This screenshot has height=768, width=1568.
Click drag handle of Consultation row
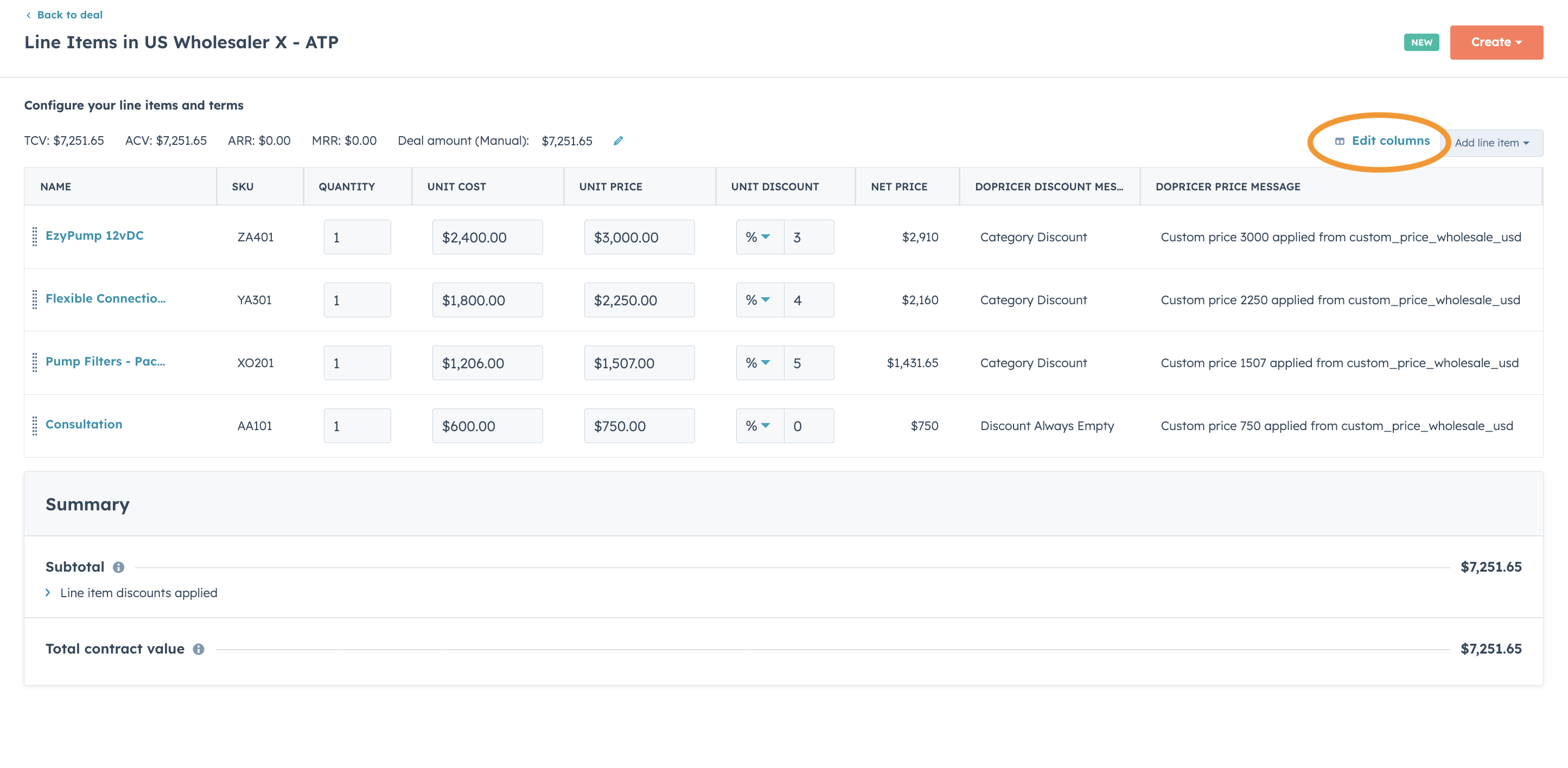click(35, 425)
